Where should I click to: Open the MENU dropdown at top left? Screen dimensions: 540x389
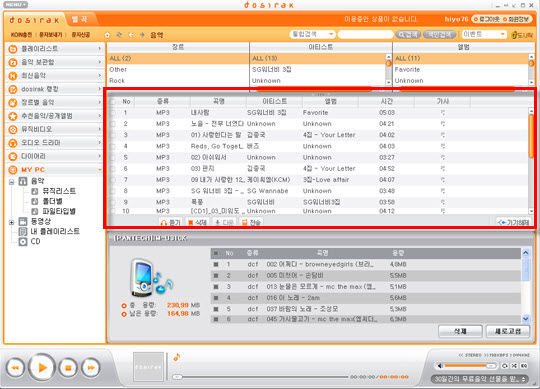[x=15, y=5]
